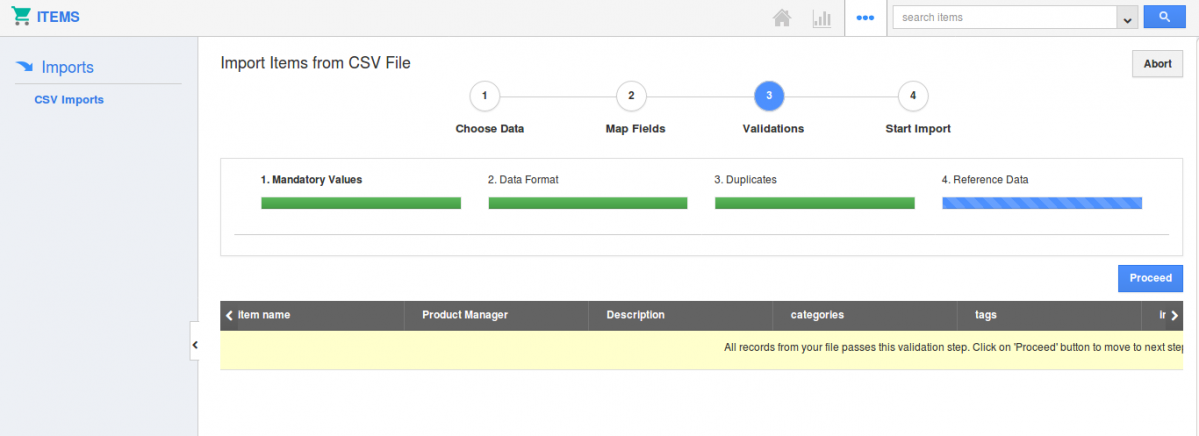1199x436 pixels.
Task: Select step 2 Map Fields circle
Action: click(631, 96)
